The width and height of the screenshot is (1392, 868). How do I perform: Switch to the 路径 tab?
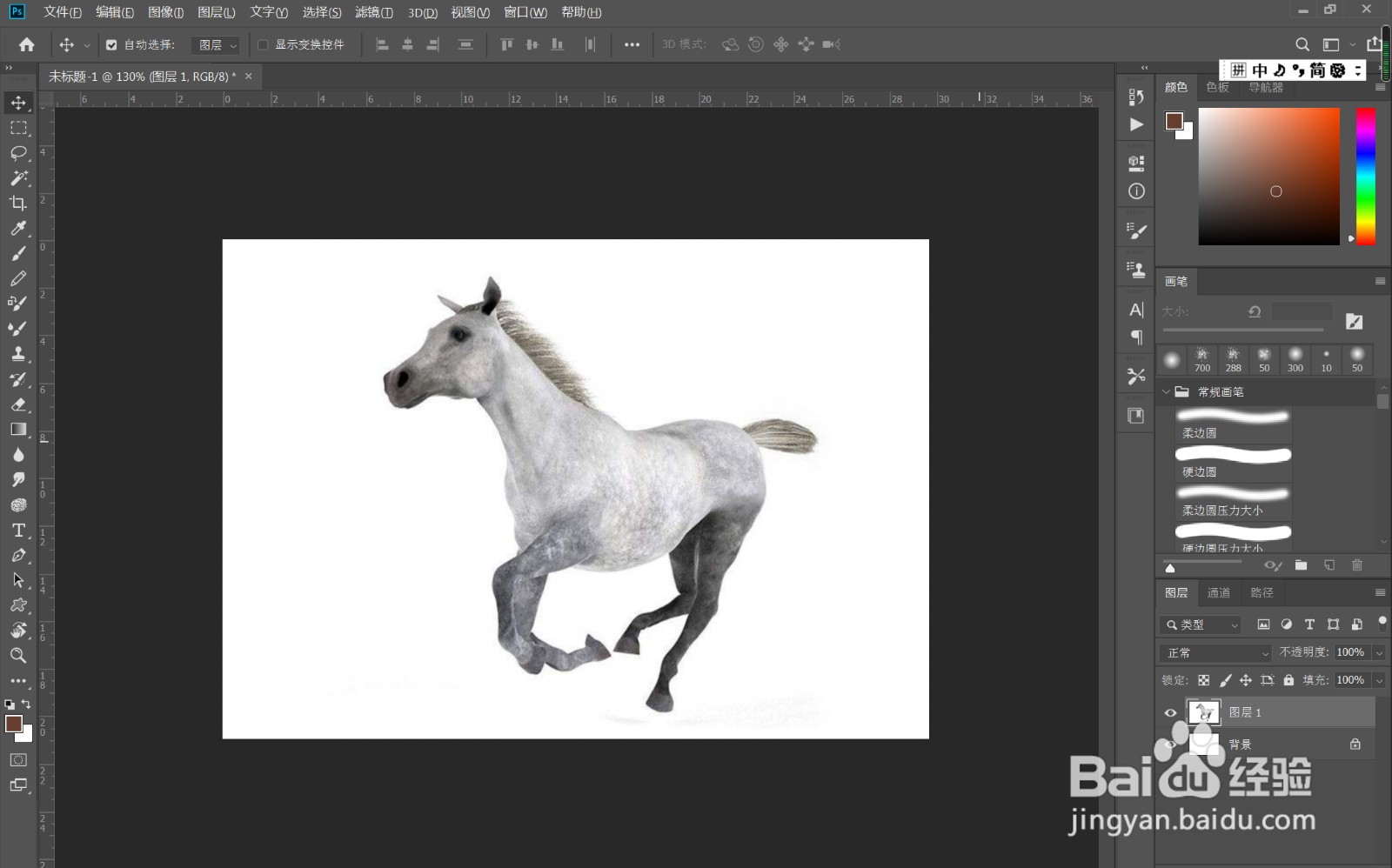[1261, 592]
